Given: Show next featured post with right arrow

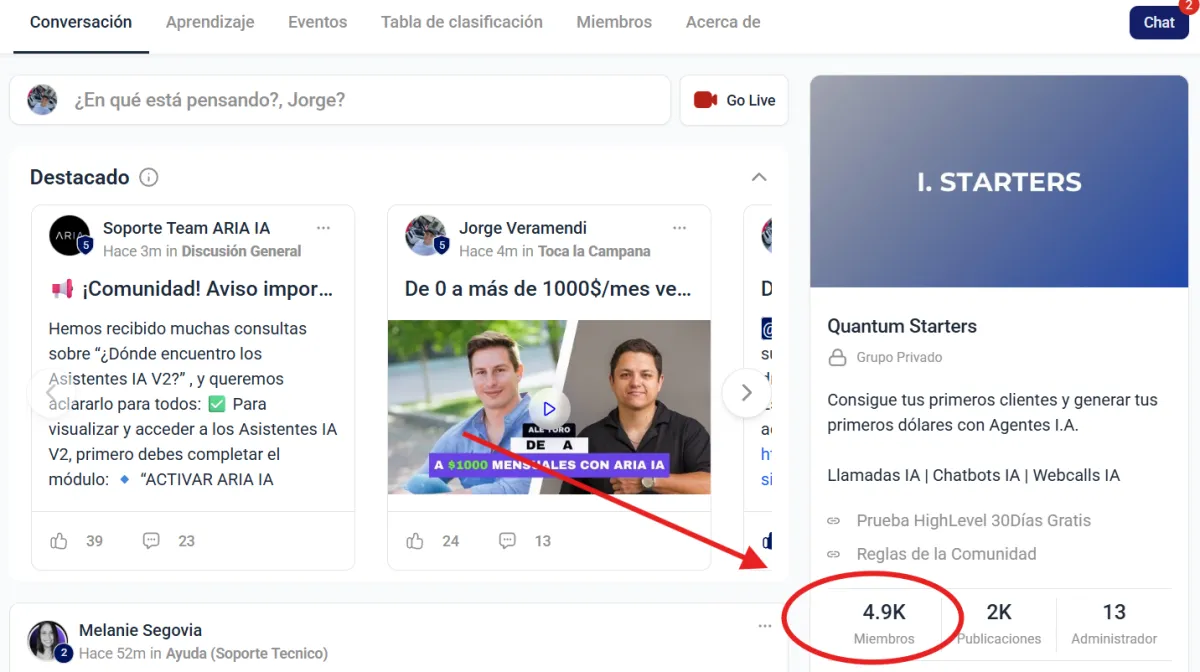Looking at the screenshot, I should [x=746, y=393].
